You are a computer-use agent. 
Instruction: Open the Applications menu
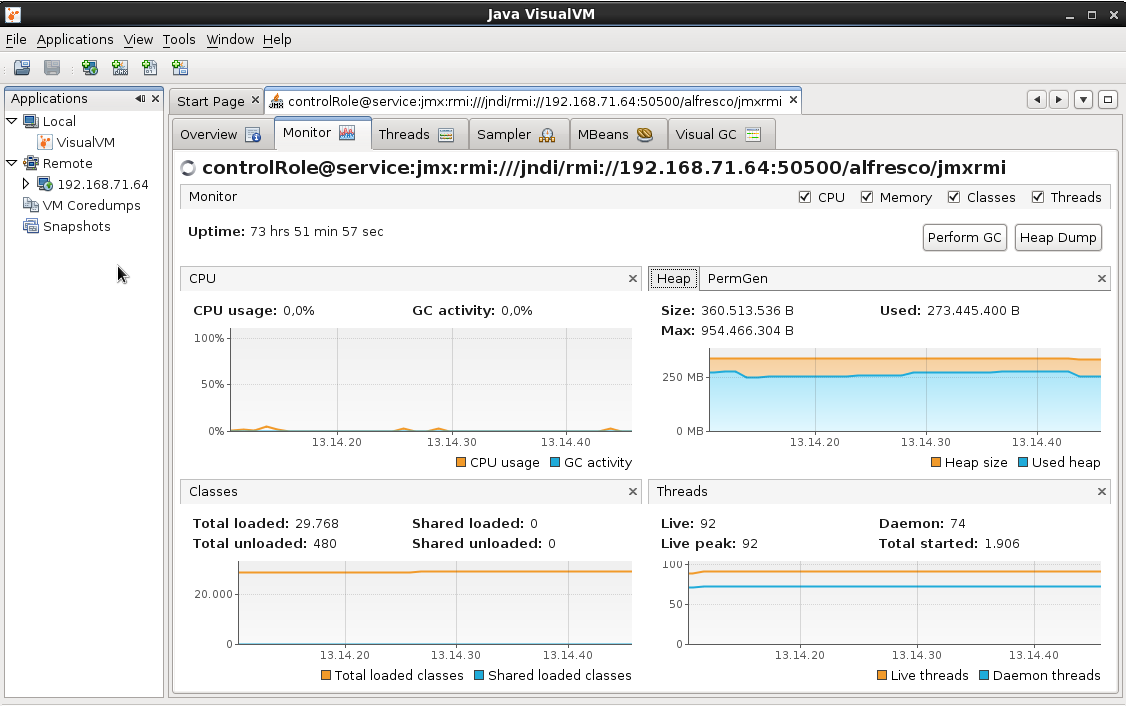pos(75,40)
